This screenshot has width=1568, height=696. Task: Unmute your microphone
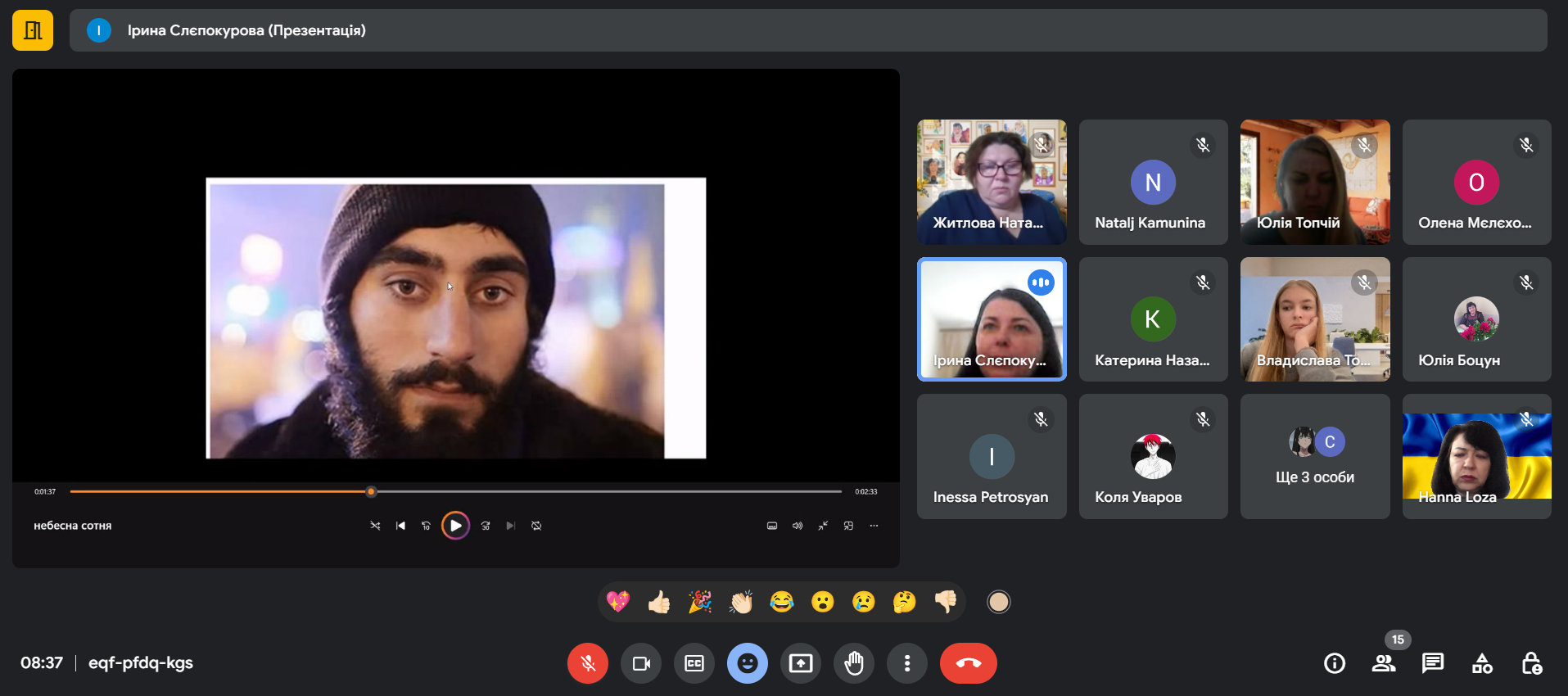point(588,663)
